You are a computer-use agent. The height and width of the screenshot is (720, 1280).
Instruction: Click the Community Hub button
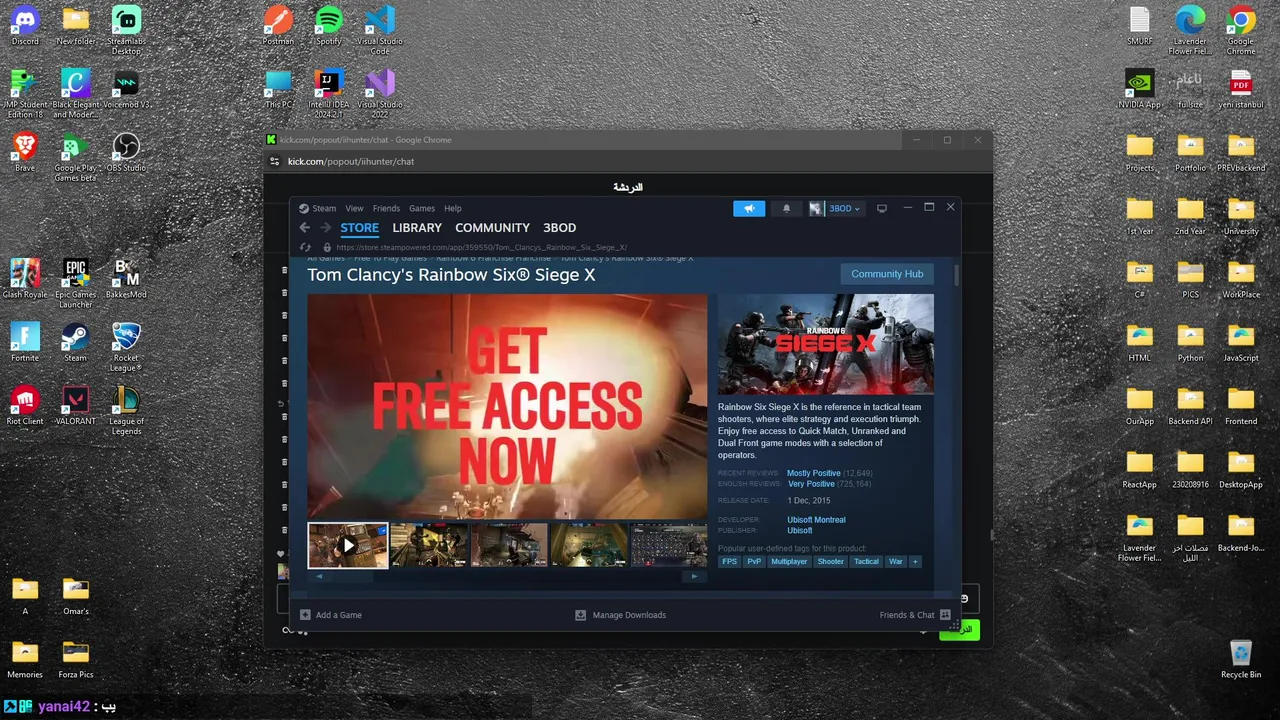coord(887,274)
